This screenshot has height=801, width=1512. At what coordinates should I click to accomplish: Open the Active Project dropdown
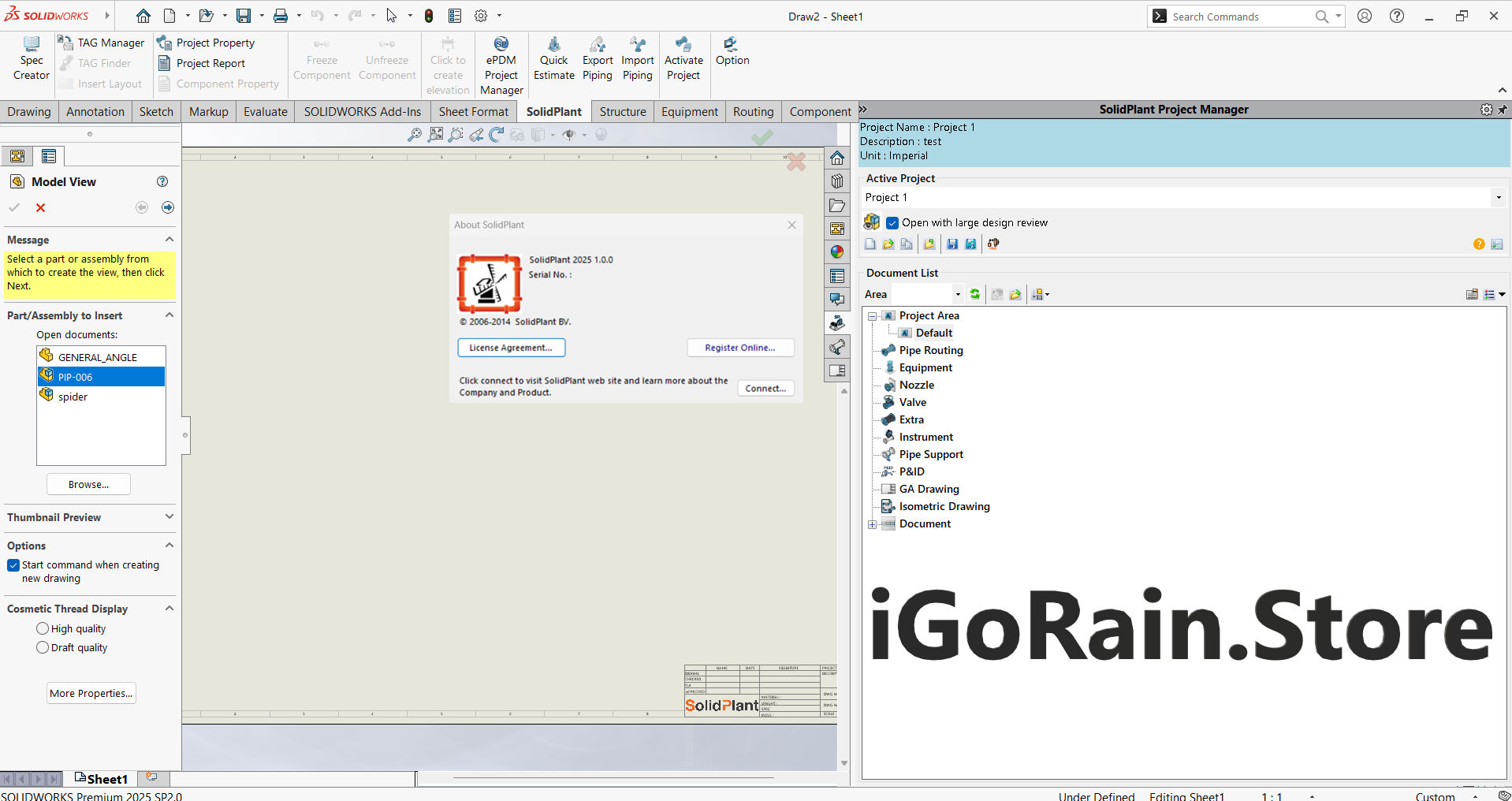coord(1498,197)
